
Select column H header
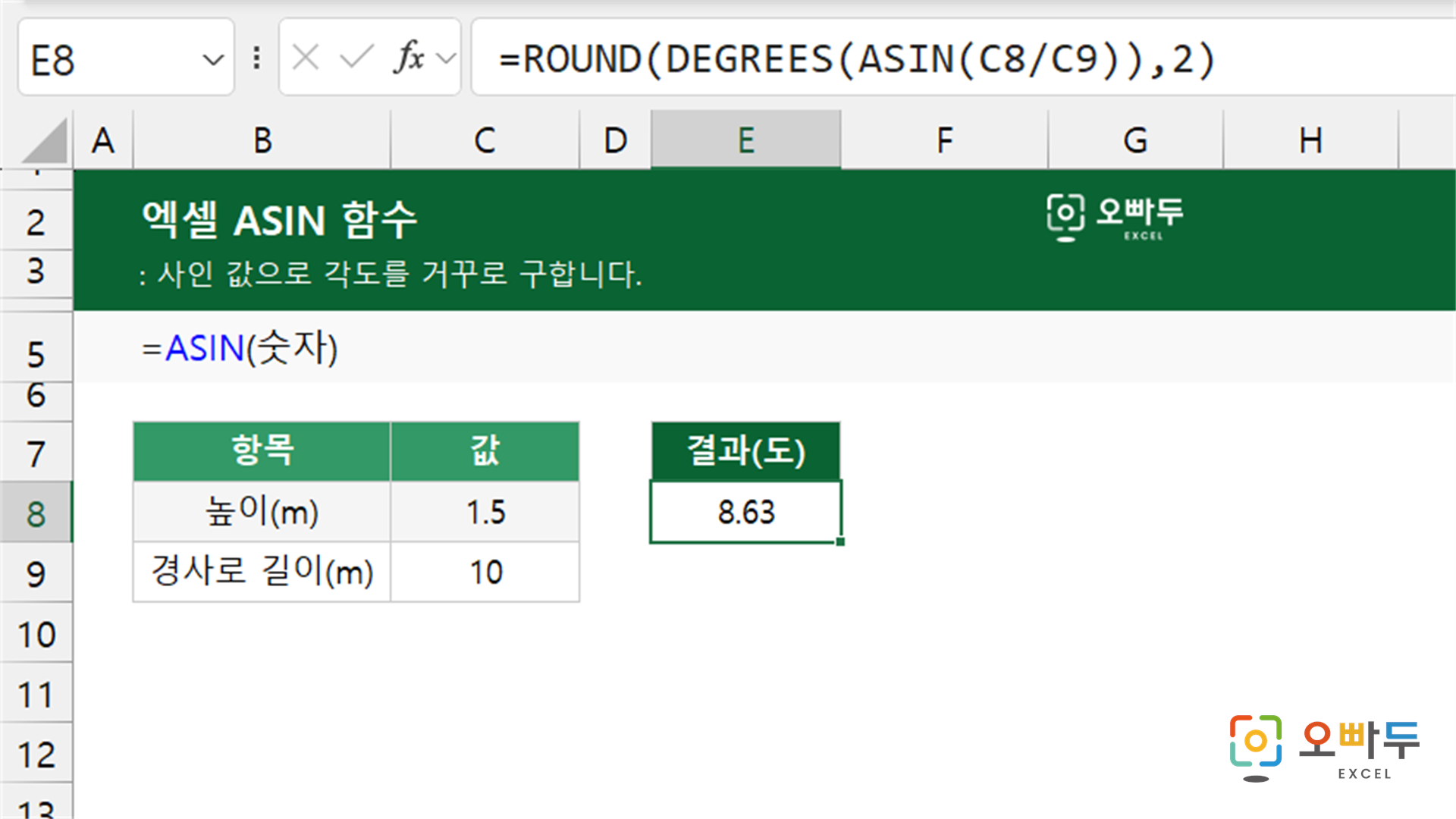coord(1310,140)
